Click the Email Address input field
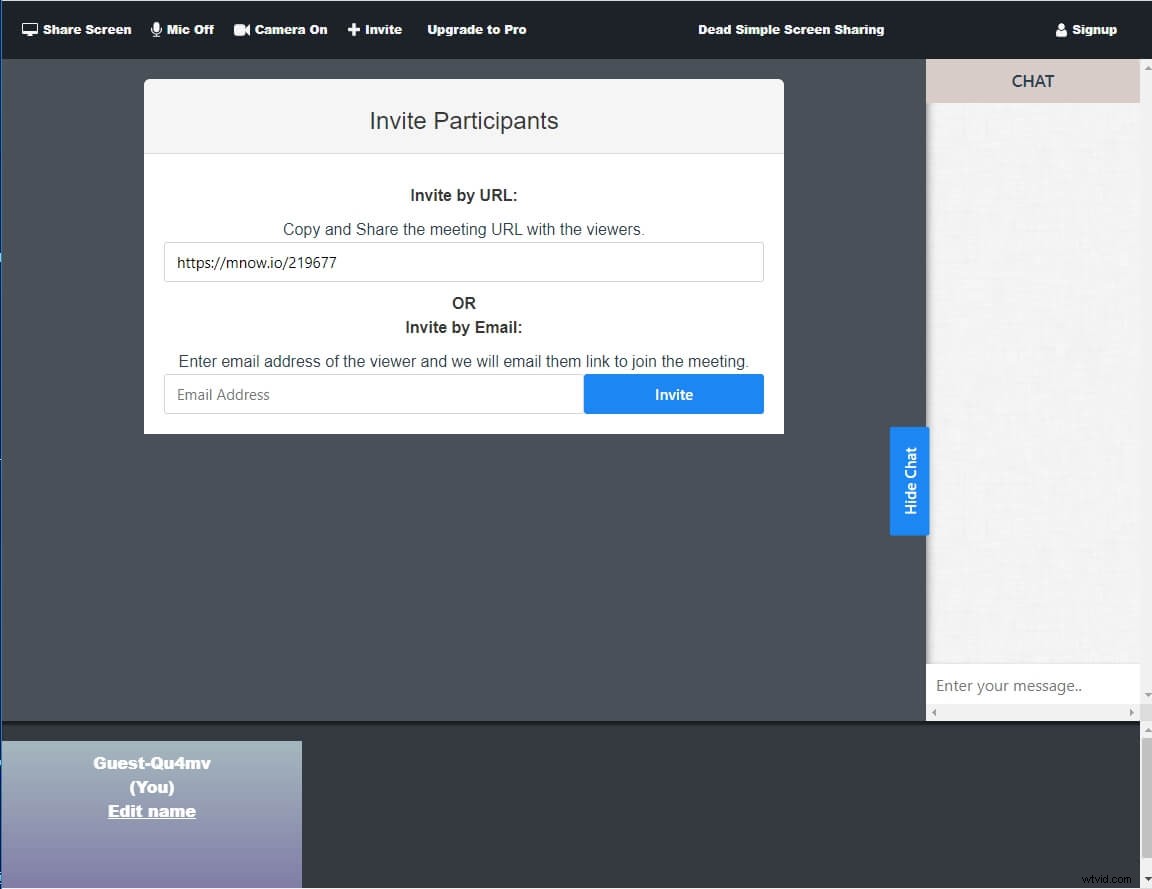The width and height of the screenshot is (1152, 889). (372, 394)
